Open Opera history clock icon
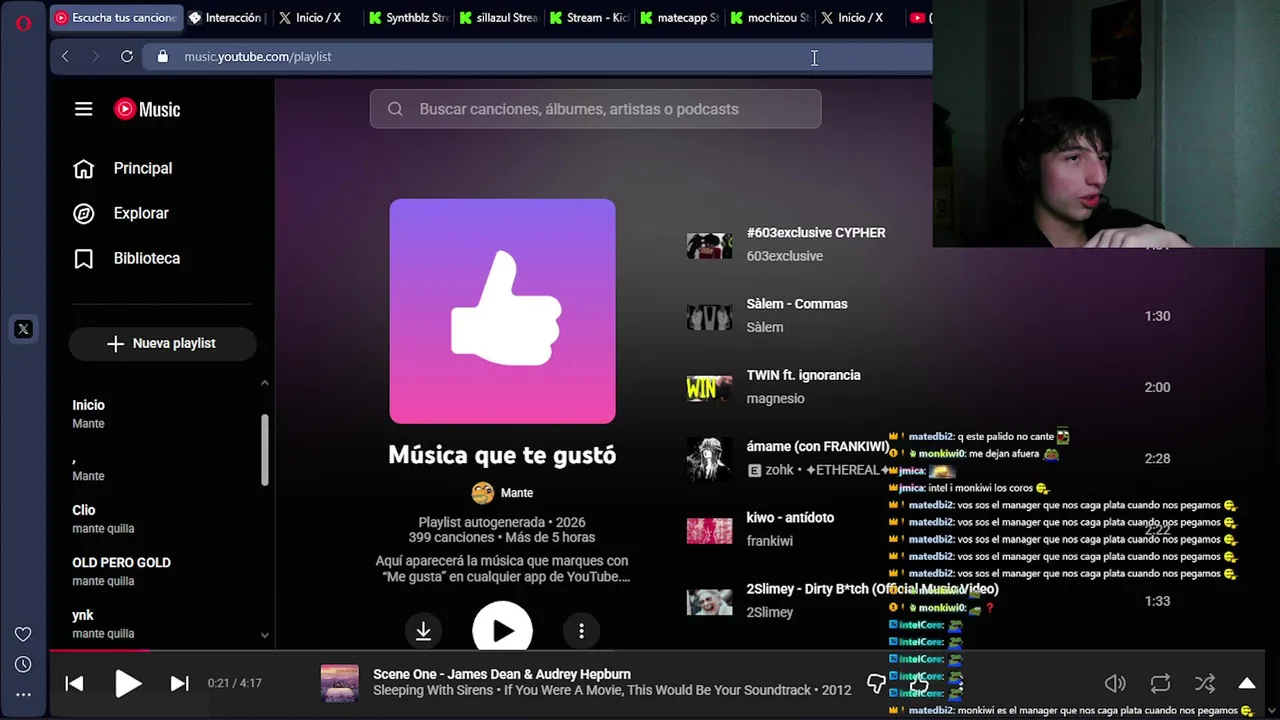Image resolution: width=1280 pixels, height=720 pixels. [23, 664]
